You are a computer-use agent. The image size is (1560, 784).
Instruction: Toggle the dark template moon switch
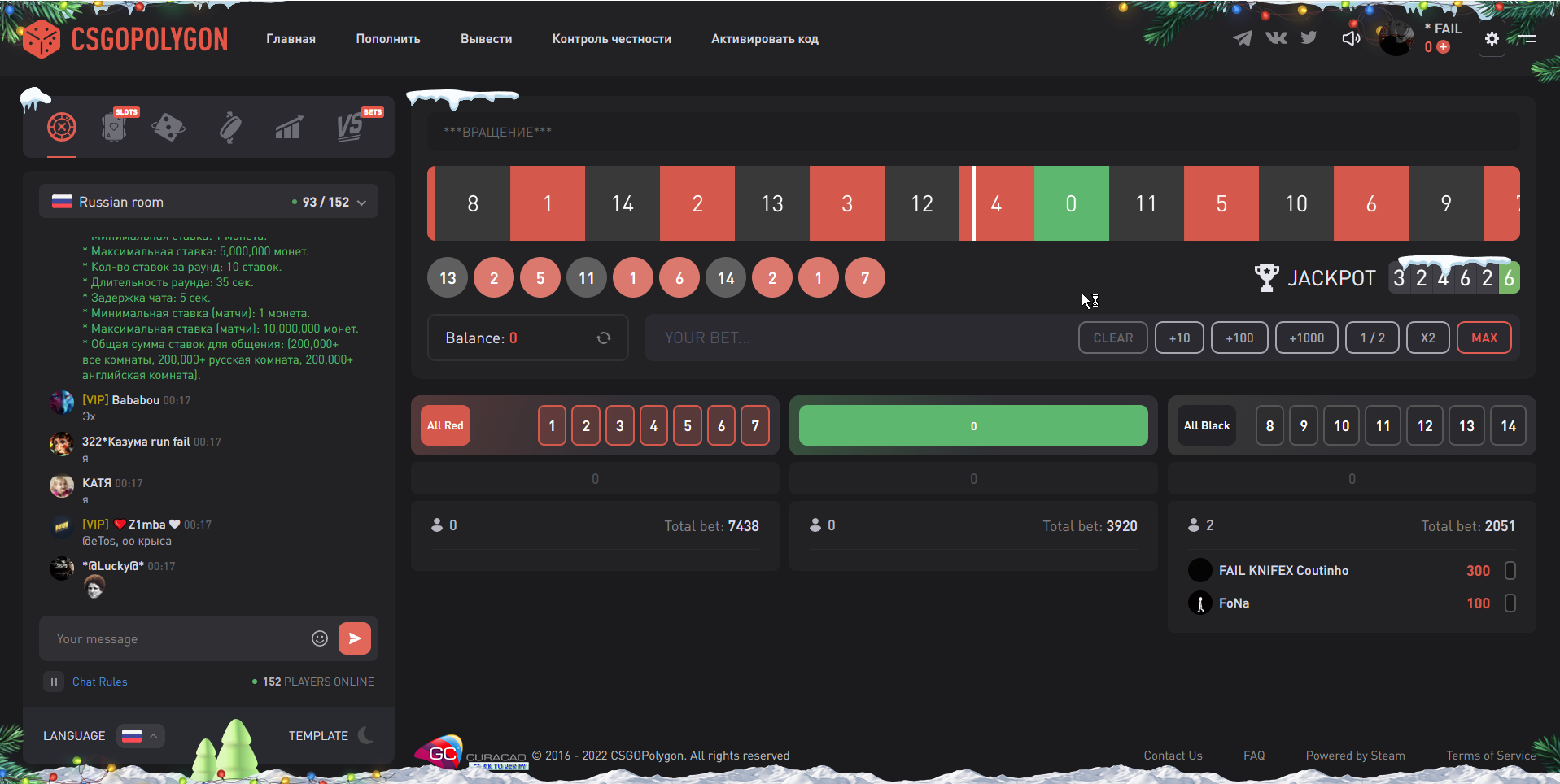click(x=367, y=735)
